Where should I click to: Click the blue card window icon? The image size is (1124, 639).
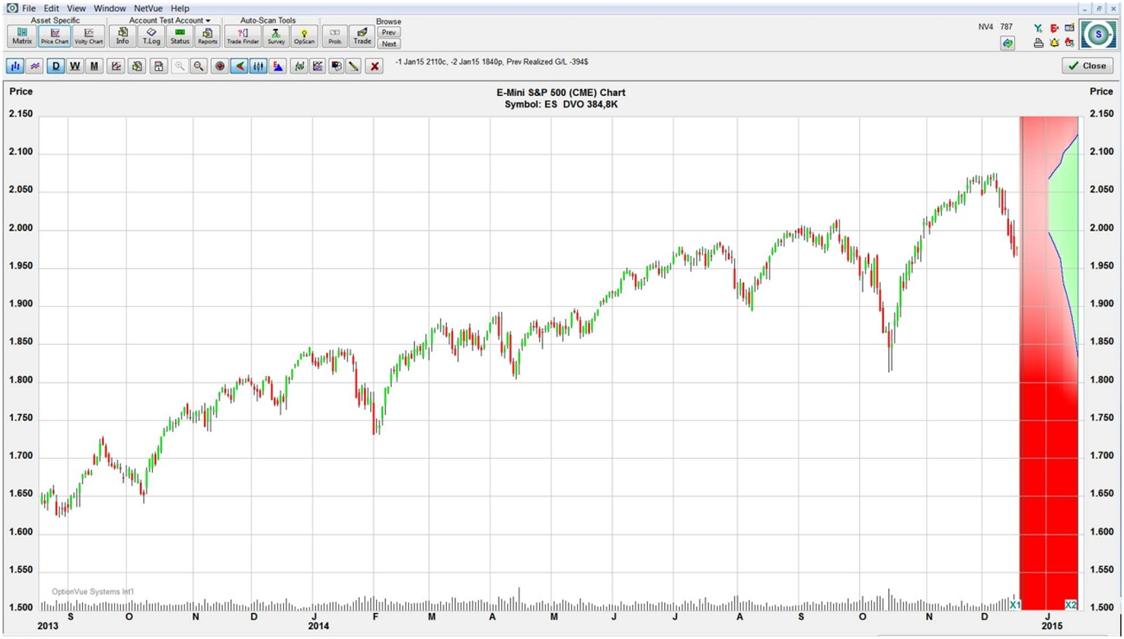click(1070, 28)
